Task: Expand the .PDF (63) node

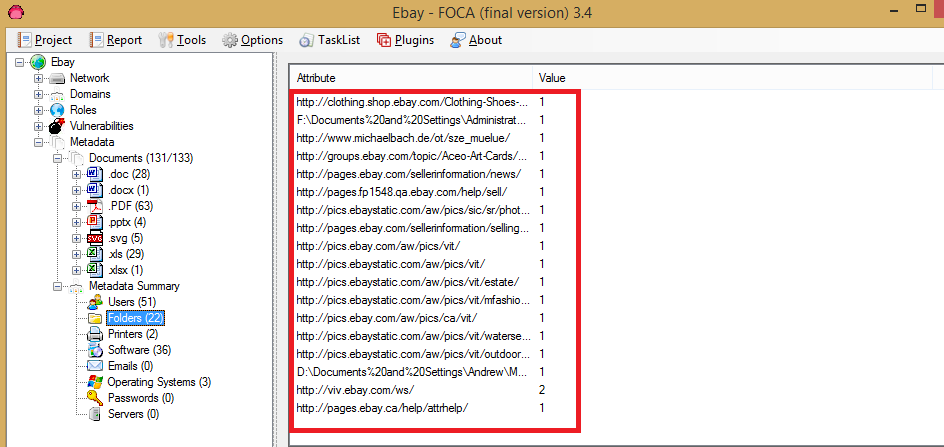Action: (76, 207)
